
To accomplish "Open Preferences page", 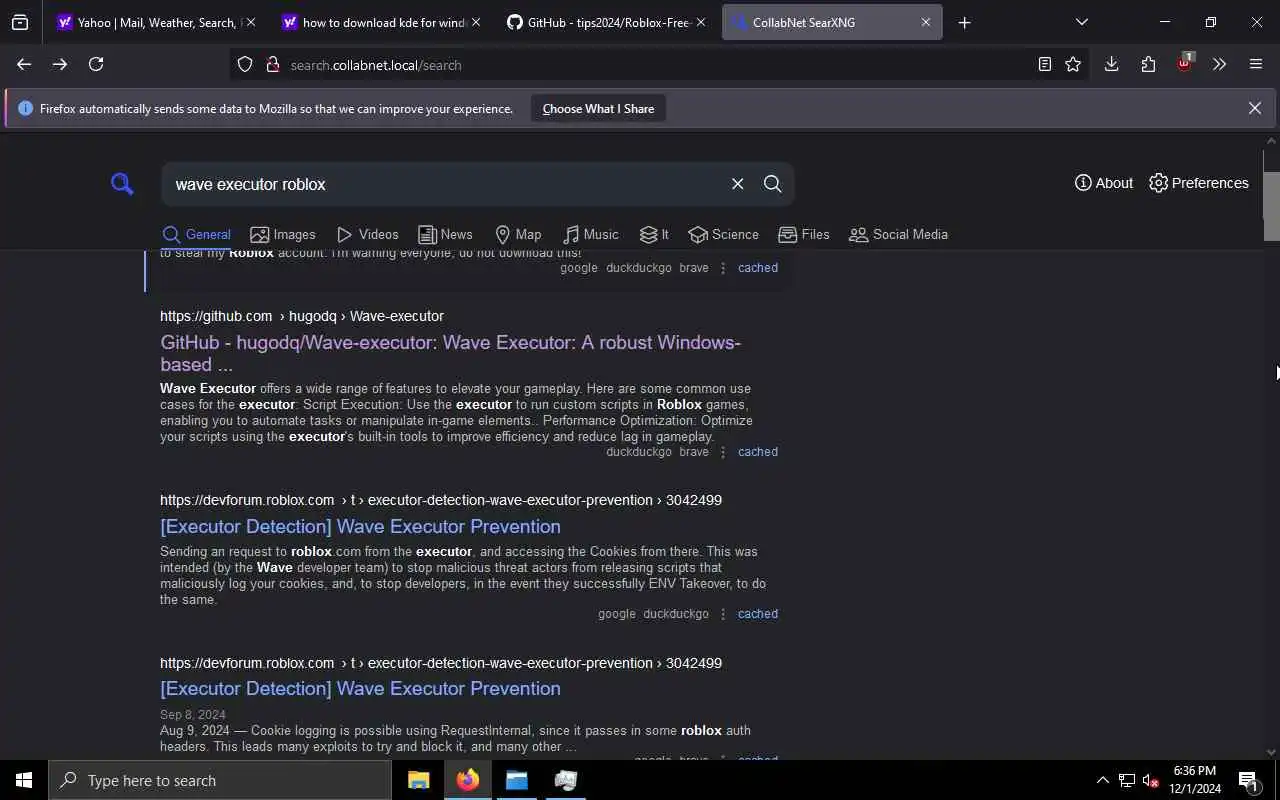I will pyautogui.click(x=1199, y=183).
